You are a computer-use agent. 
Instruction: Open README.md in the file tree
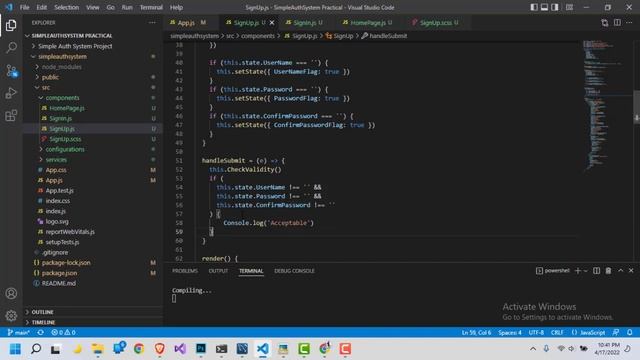coord(59,283)
